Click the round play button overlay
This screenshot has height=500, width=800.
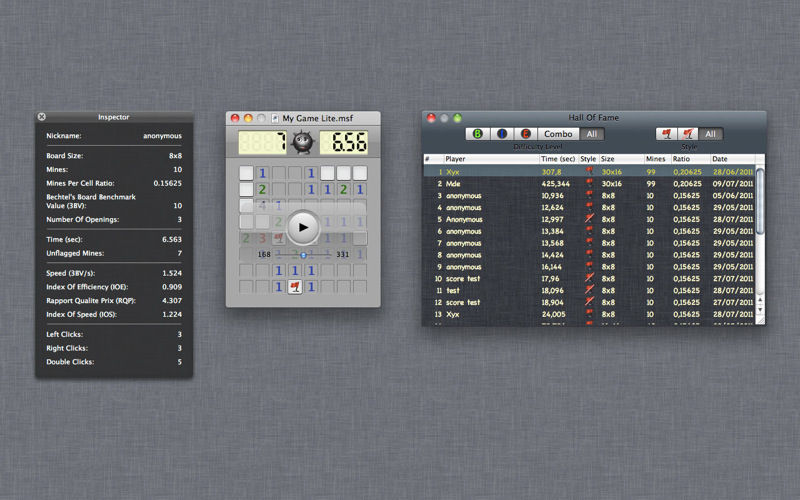point(303,228)
